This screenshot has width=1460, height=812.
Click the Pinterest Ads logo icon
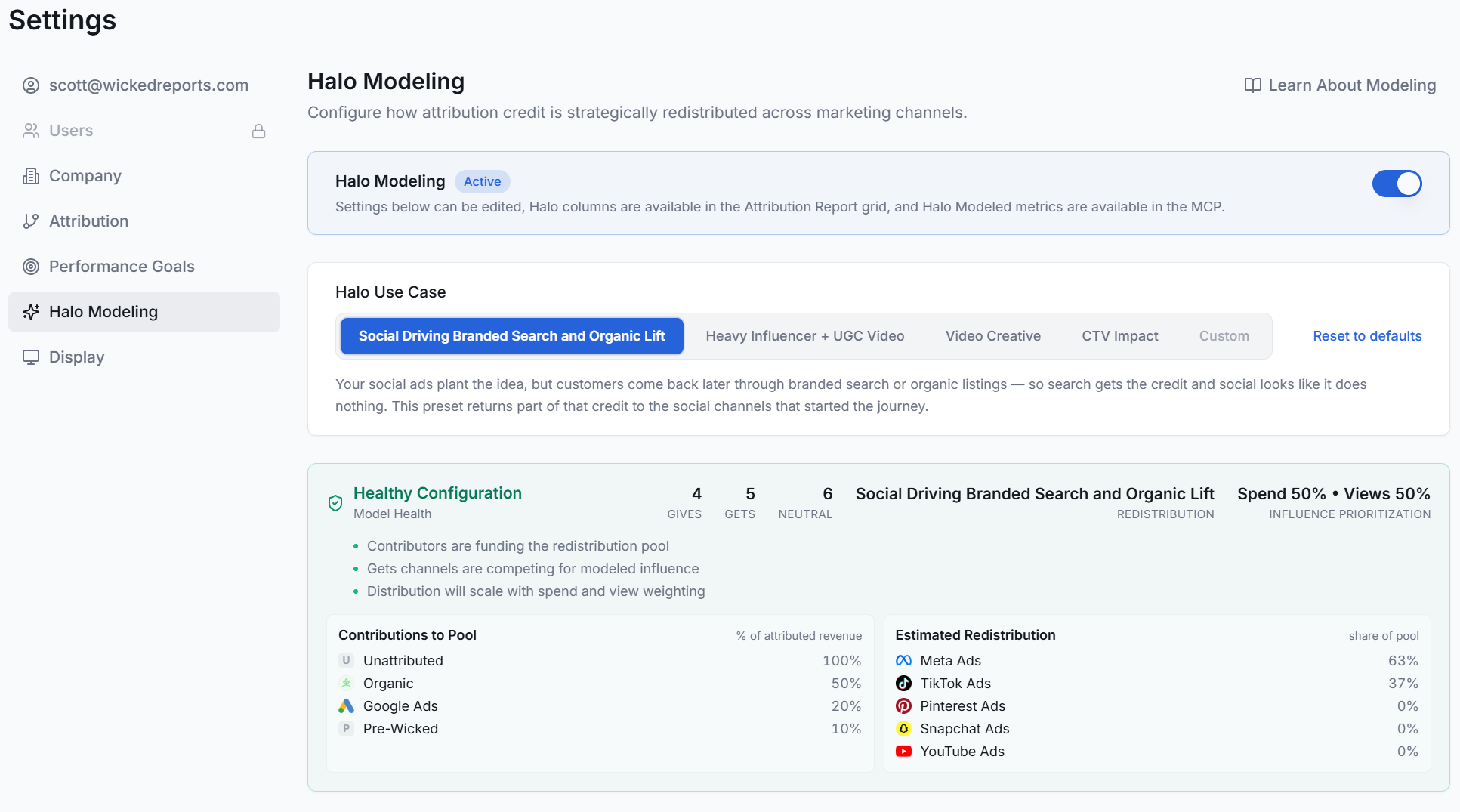coord(903,706)
